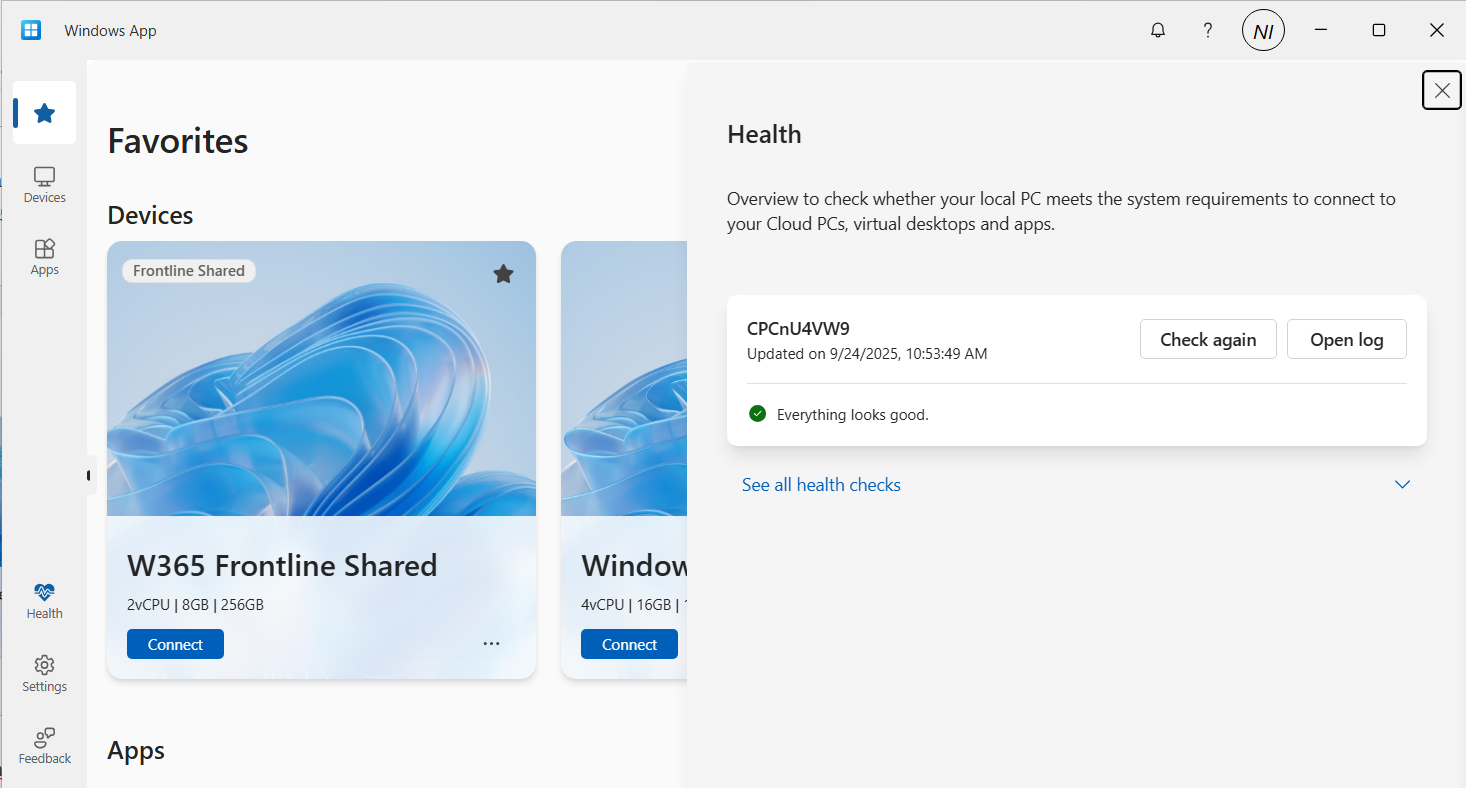Open help via question mark icon
Viewport: 1466px width, 788px height.
click(1208, 31)
